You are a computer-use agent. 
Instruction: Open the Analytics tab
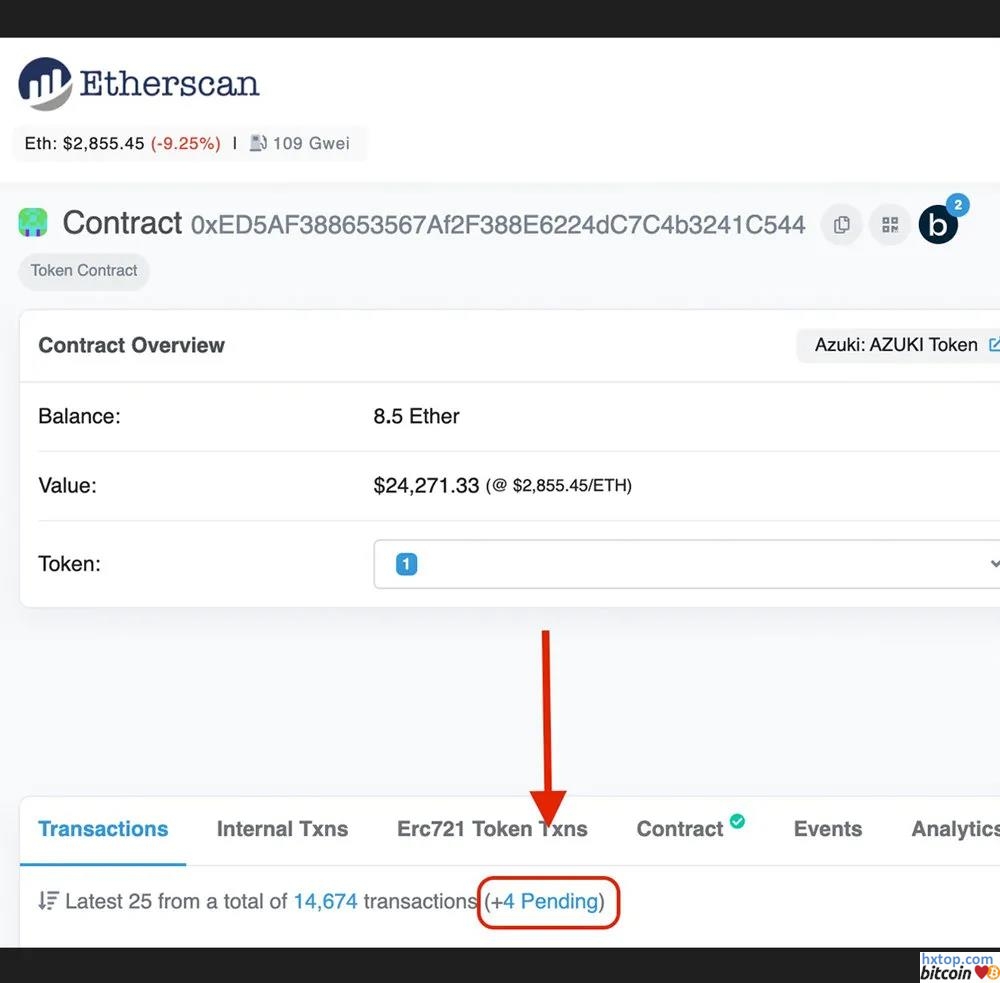(x=954, y=829)
